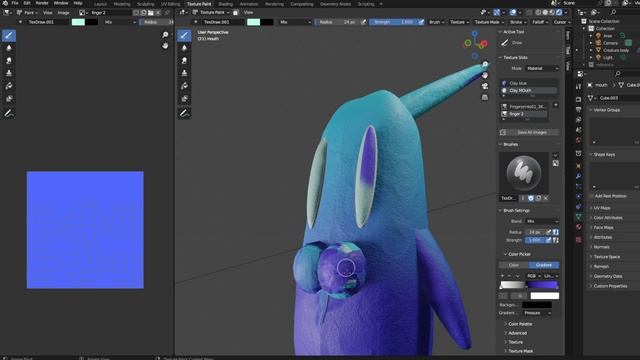Select Annotate tool in image editor toolbar
Screen dimensions: 640x360
tap(9, 113)
